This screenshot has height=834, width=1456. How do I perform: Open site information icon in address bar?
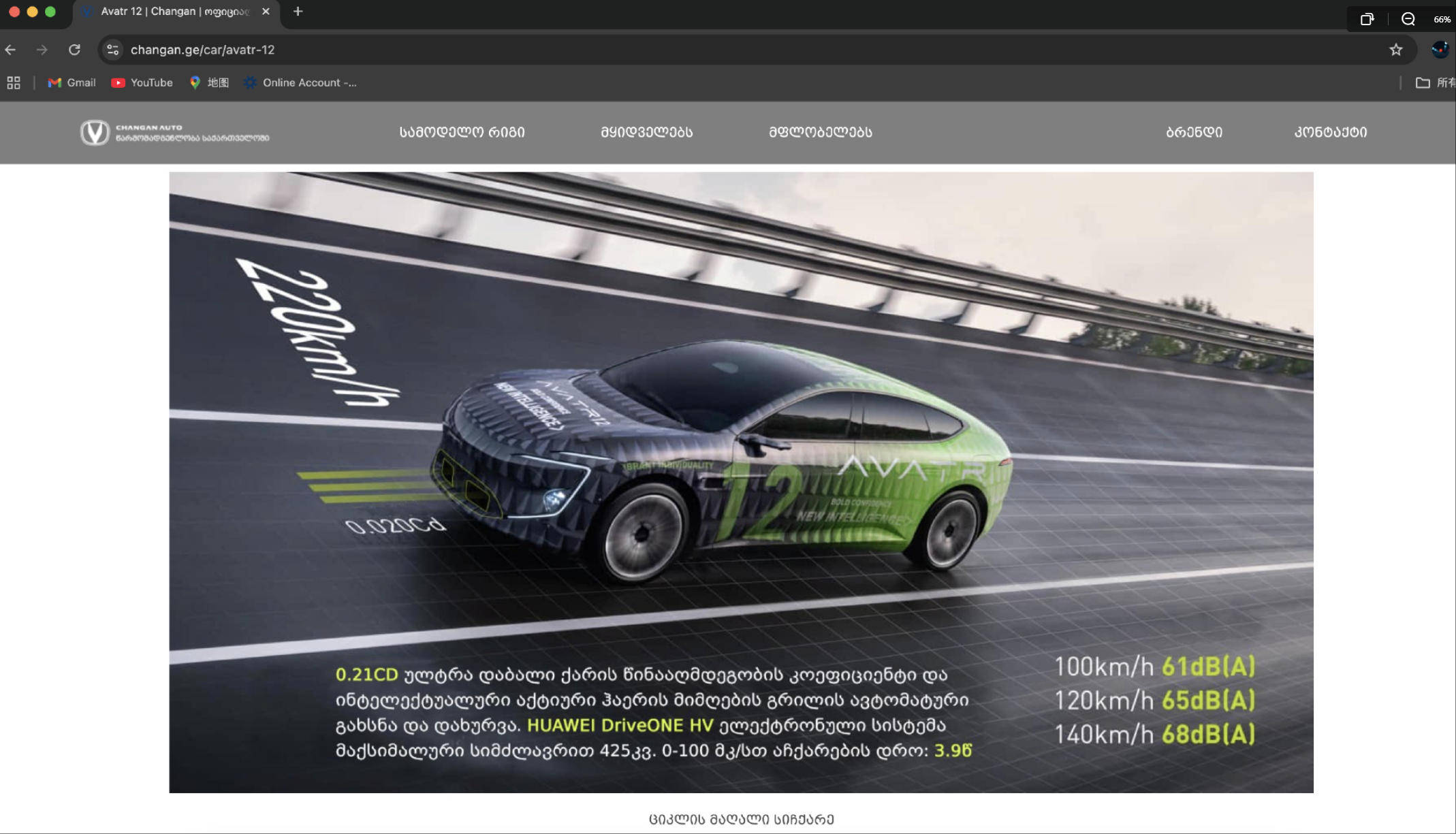click(x=113, y=50)
